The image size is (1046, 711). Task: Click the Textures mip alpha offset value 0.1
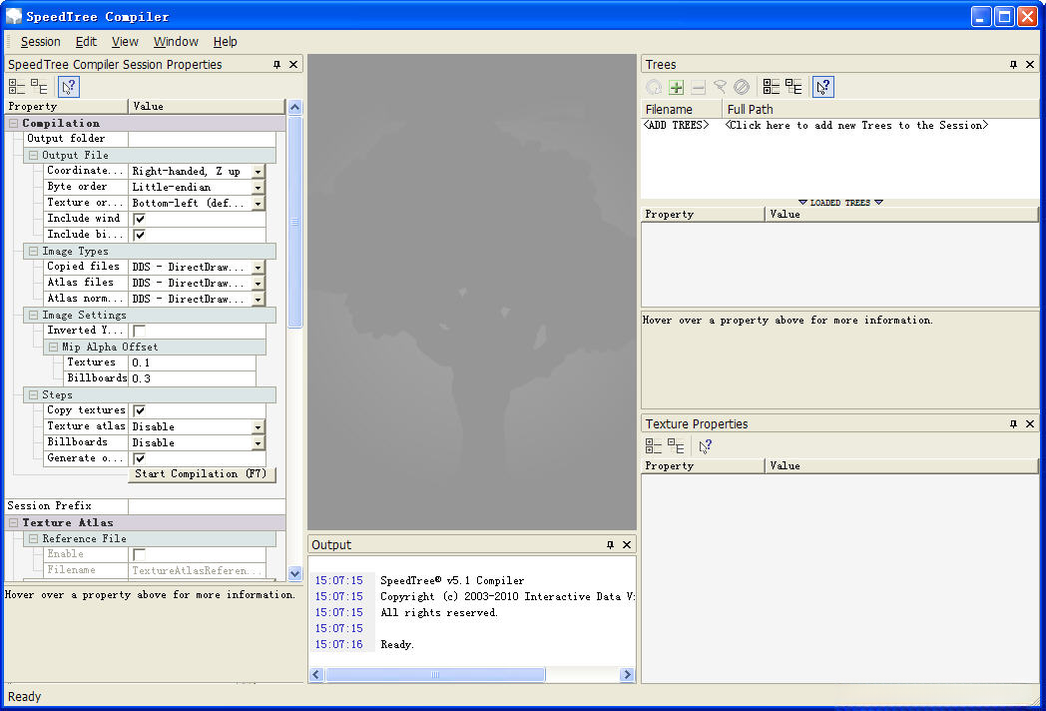coord(191,363)
